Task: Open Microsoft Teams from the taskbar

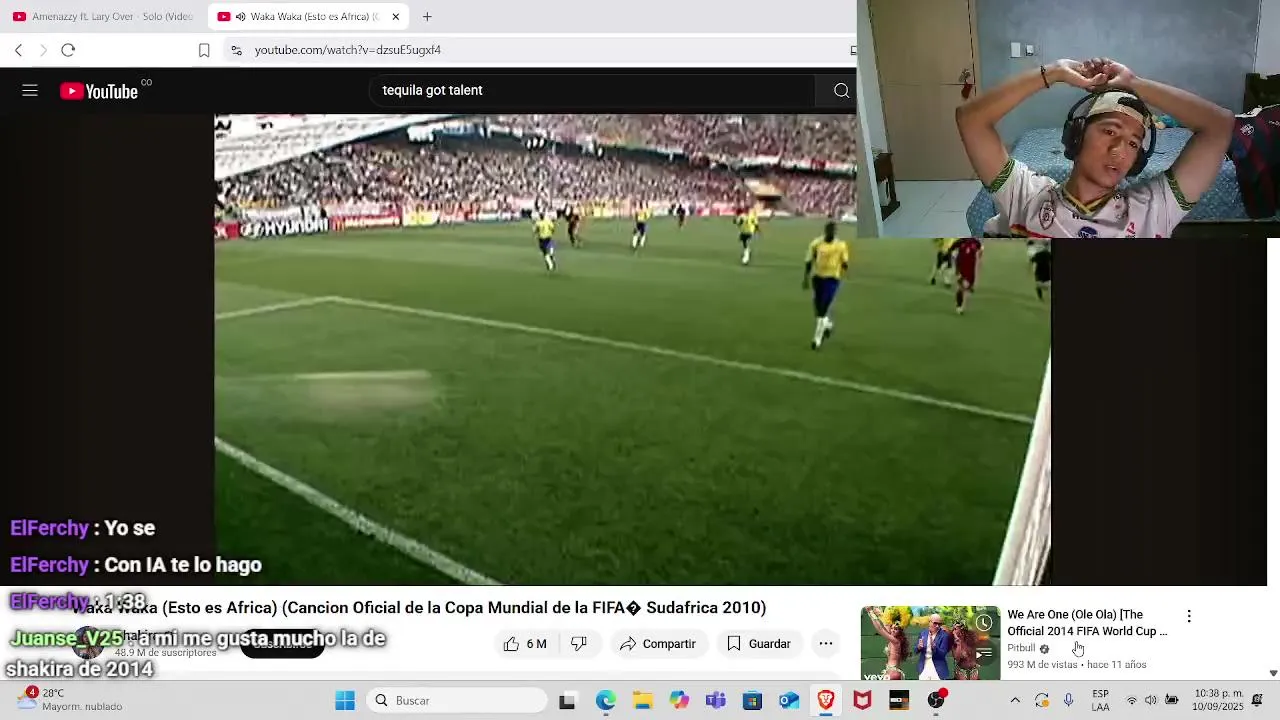Action: point(716,701)
